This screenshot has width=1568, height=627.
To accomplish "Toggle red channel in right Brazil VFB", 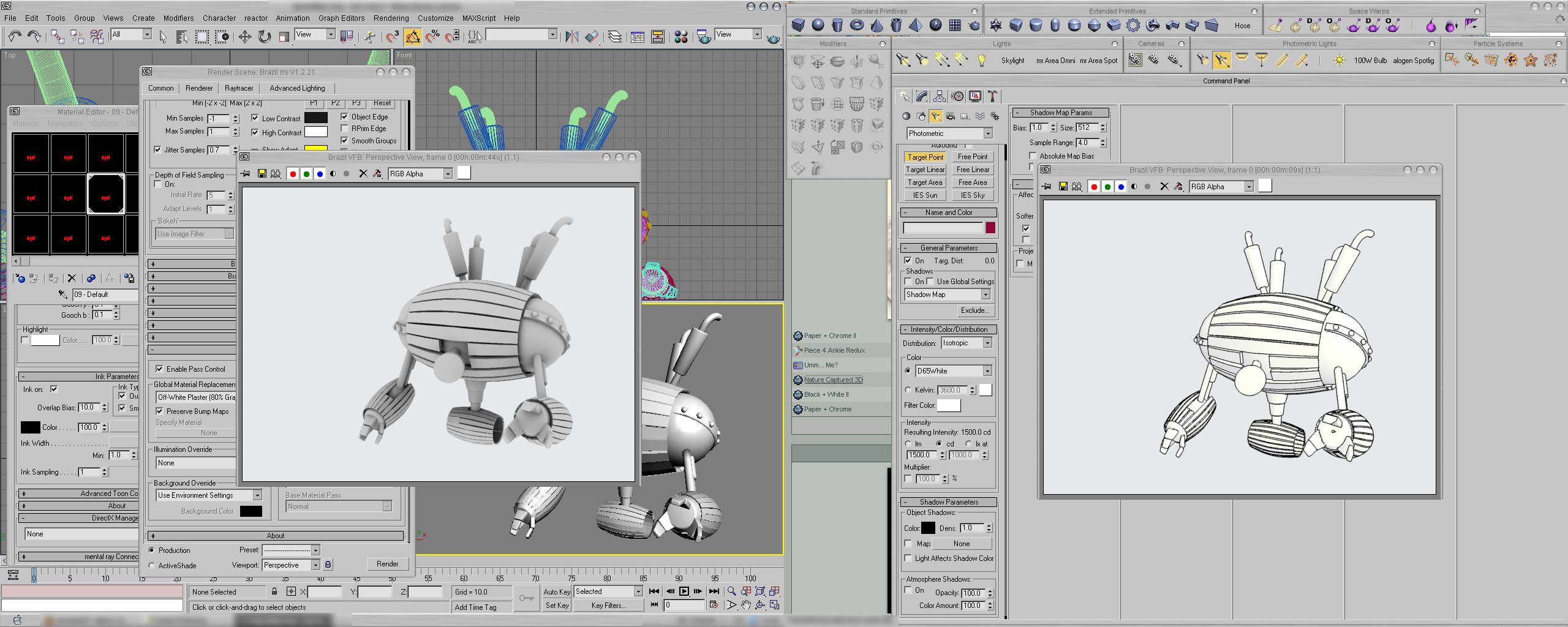I will click(x=1094, y=187).
